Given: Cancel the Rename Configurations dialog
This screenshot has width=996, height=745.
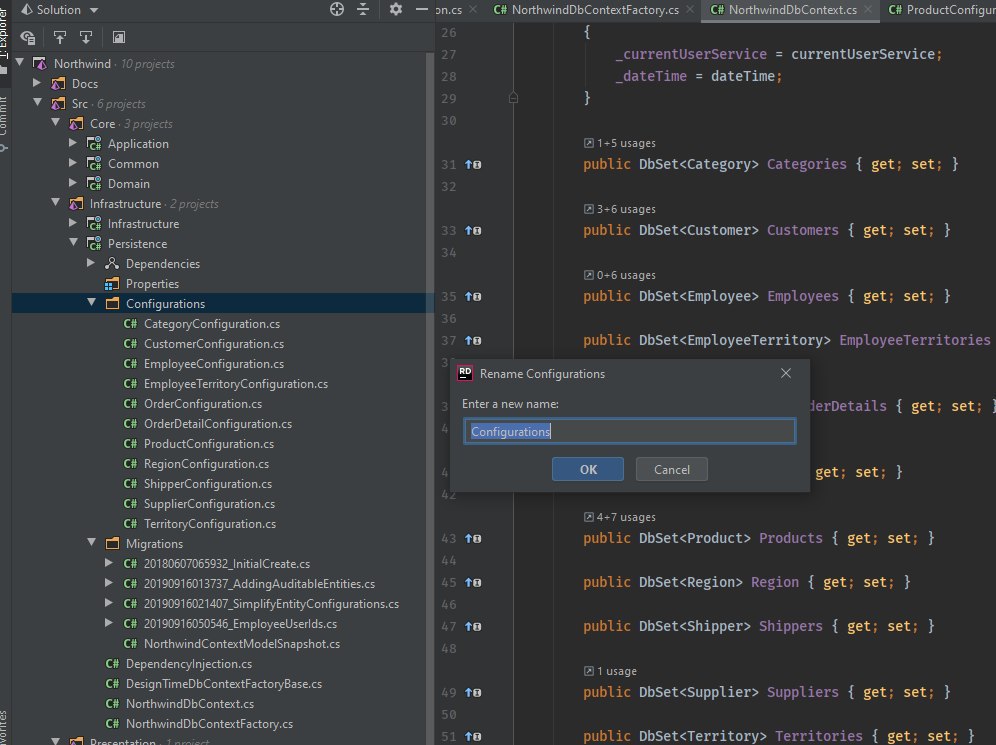Looking at the screenshot, I should click(671, 469).
